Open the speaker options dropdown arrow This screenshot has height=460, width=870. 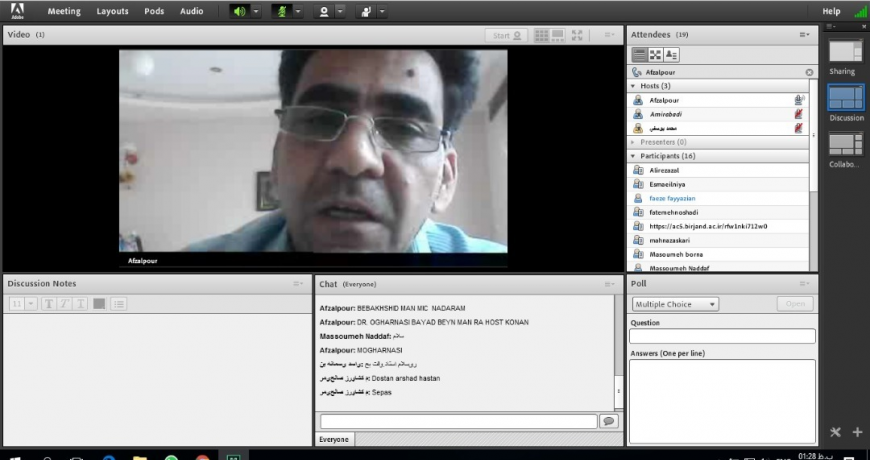[x=256, y=11]
